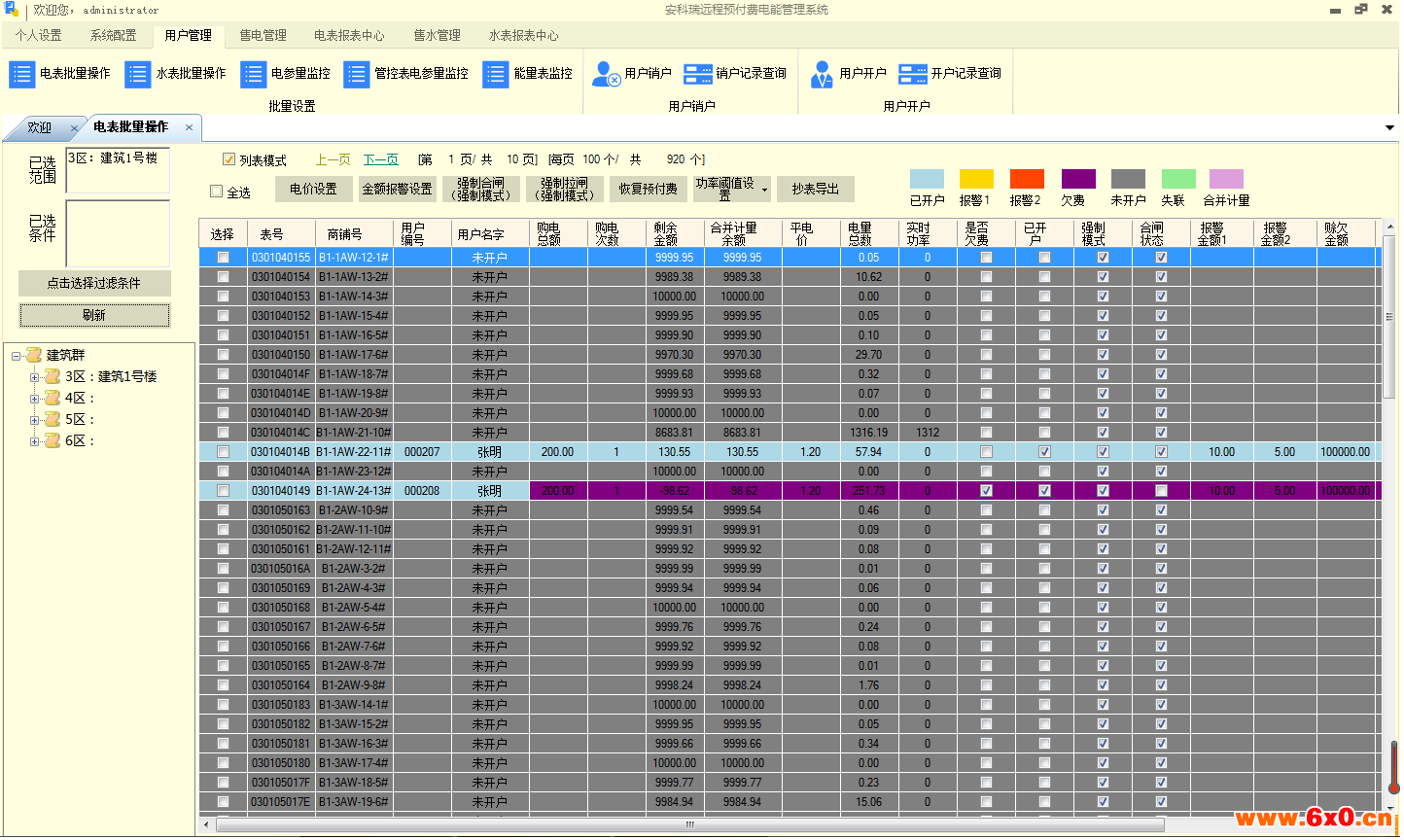Open the 售电管理 menu
This screenshot has height=840, width=1404.
(x=263, y=35)
